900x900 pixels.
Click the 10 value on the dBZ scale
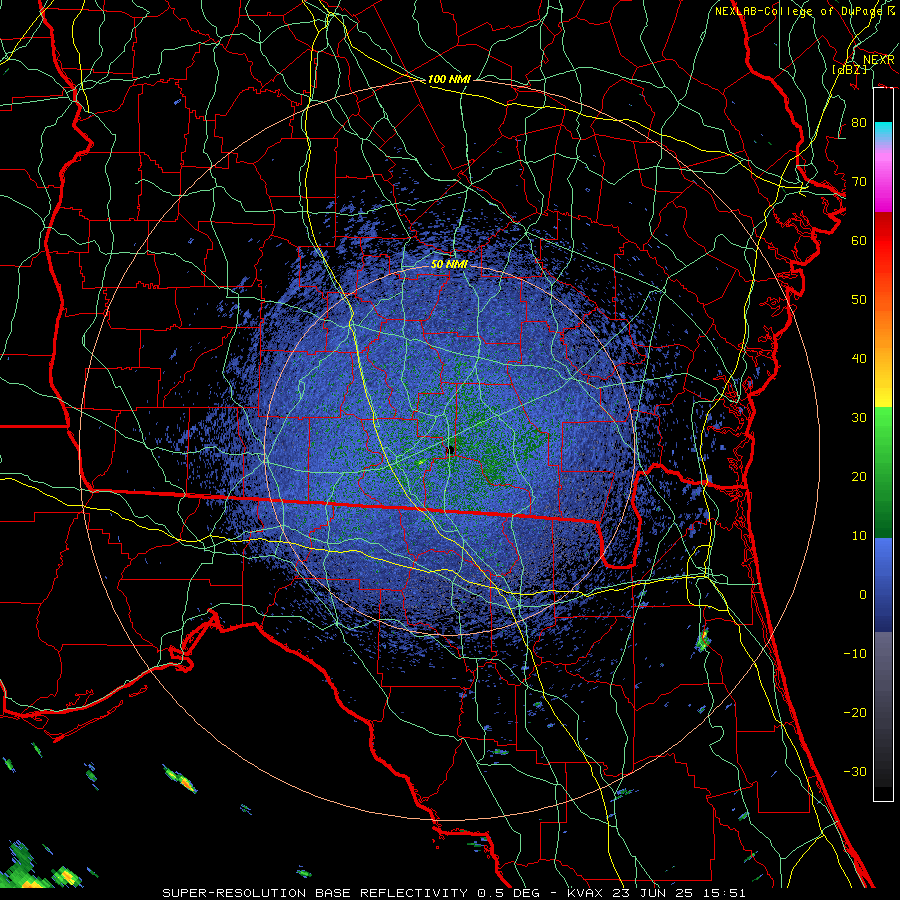coord(859,536)
